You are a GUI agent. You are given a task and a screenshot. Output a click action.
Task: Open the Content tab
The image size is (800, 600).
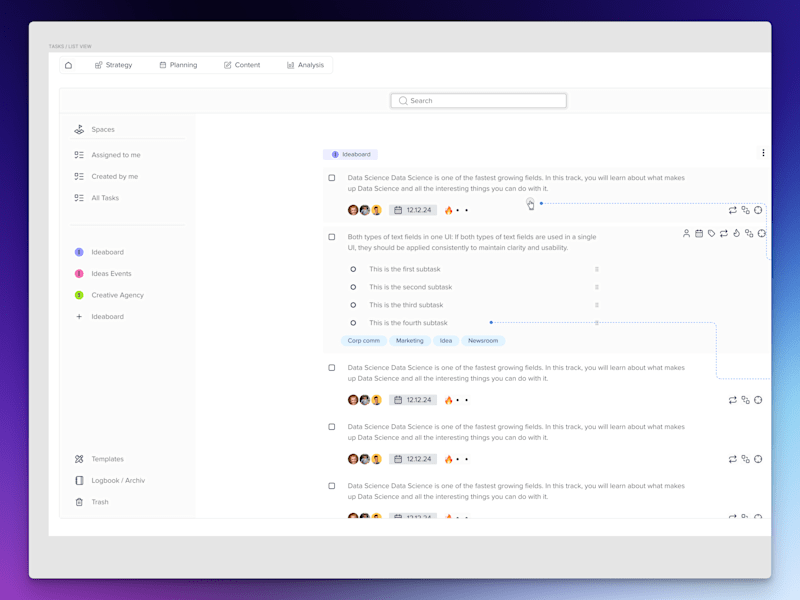[x=242, y=65]
